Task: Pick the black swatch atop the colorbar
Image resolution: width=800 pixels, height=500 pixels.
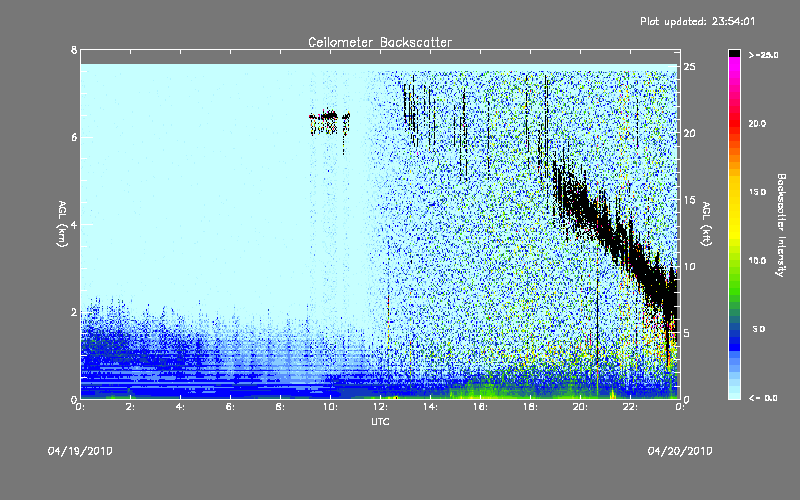Action: pos(734,53)
